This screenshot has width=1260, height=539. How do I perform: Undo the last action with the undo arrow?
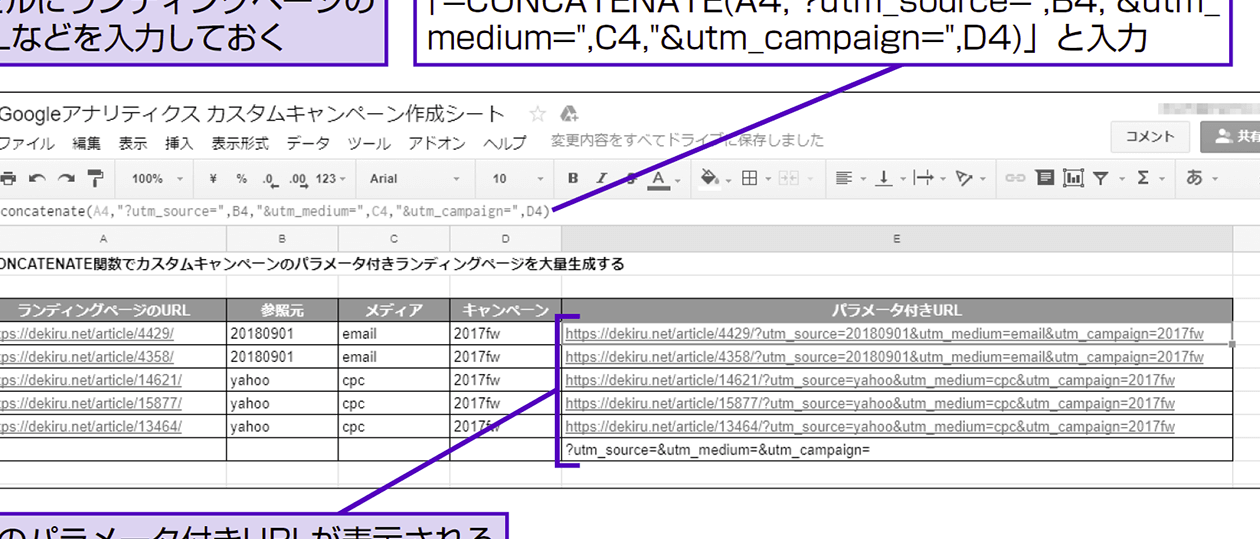(x=37, y=179)
